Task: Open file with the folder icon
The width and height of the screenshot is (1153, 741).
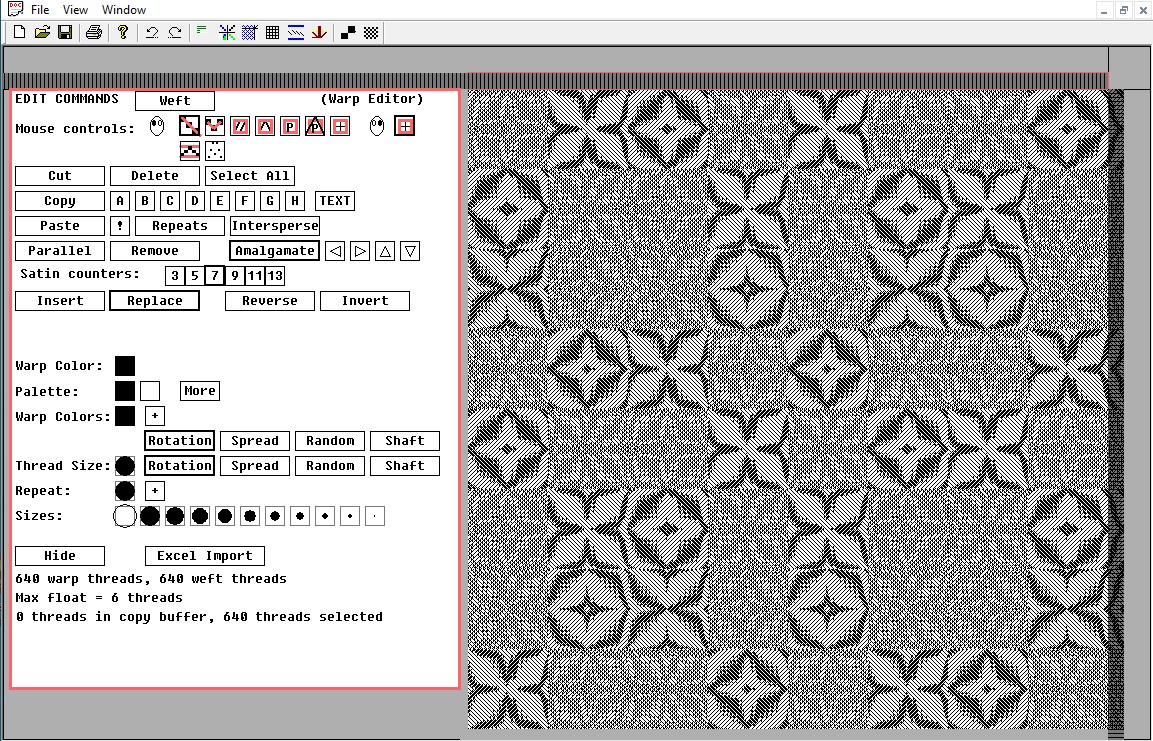Action: [x=42, y=32]
